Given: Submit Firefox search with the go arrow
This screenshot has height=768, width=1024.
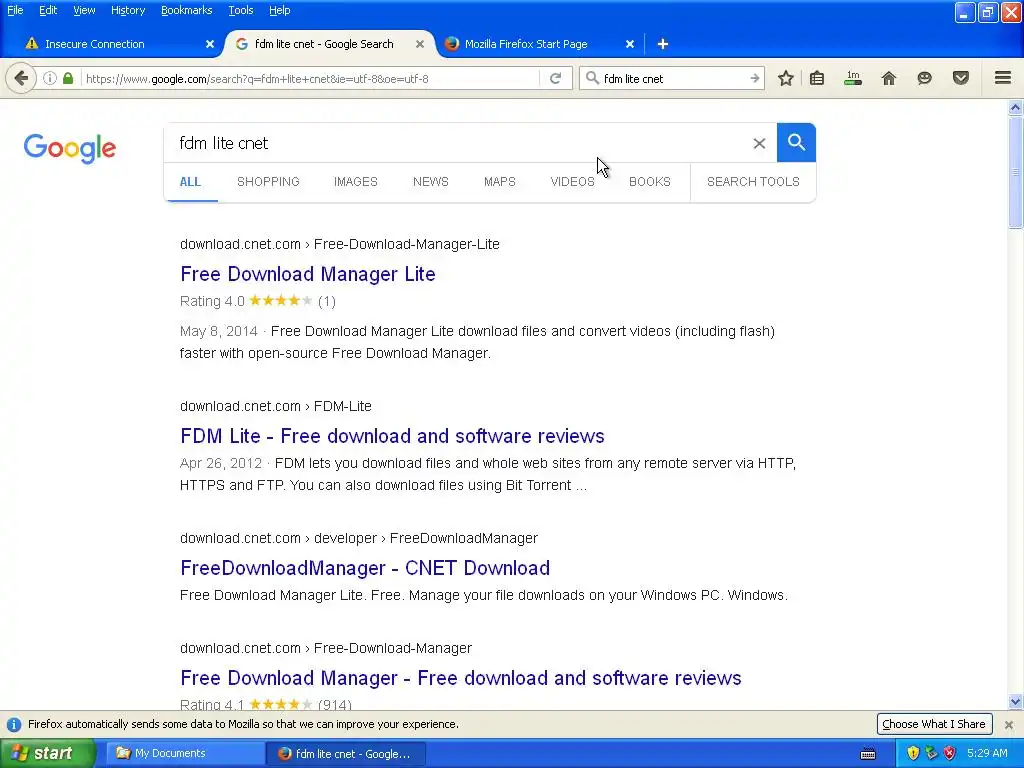Looking at the screenshot, I should 754,78.
